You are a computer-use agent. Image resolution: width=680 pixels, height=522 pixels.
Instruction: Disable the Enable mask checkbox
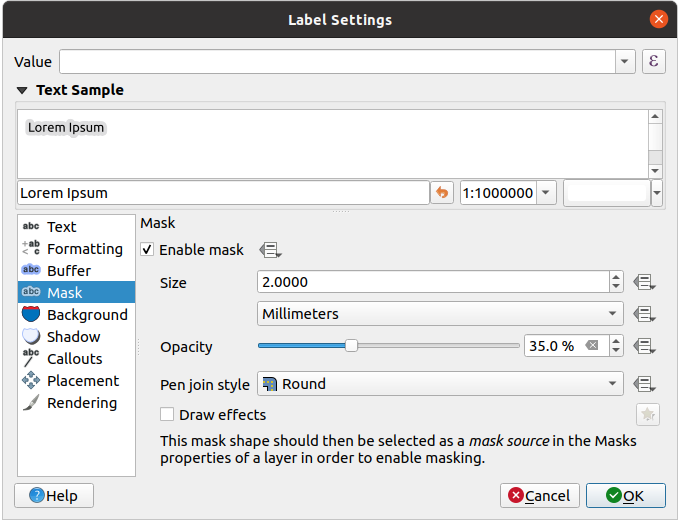pyautogui.click(x=148, y=250)
